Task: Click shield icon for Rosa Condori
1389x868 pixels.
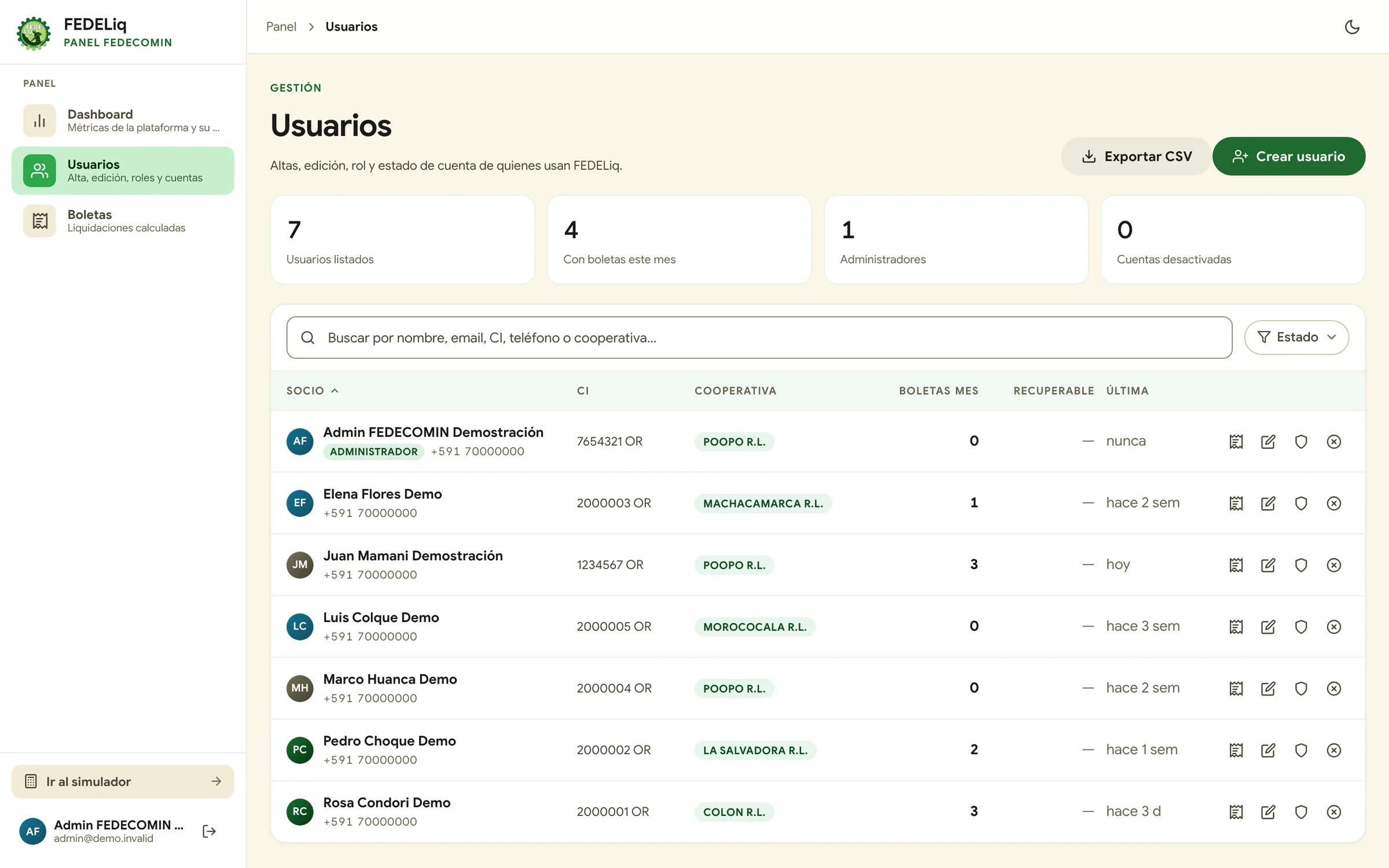Action: click(1301, 812)
